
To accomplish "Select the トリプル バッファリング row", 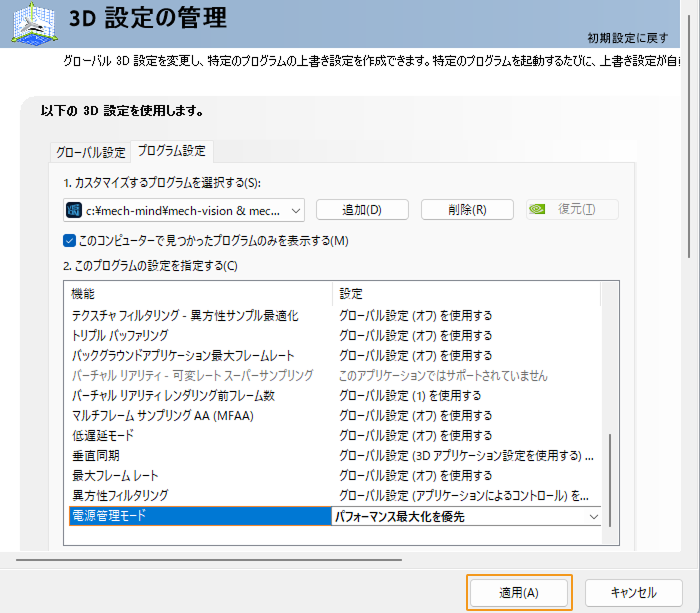I will [198, 335].
